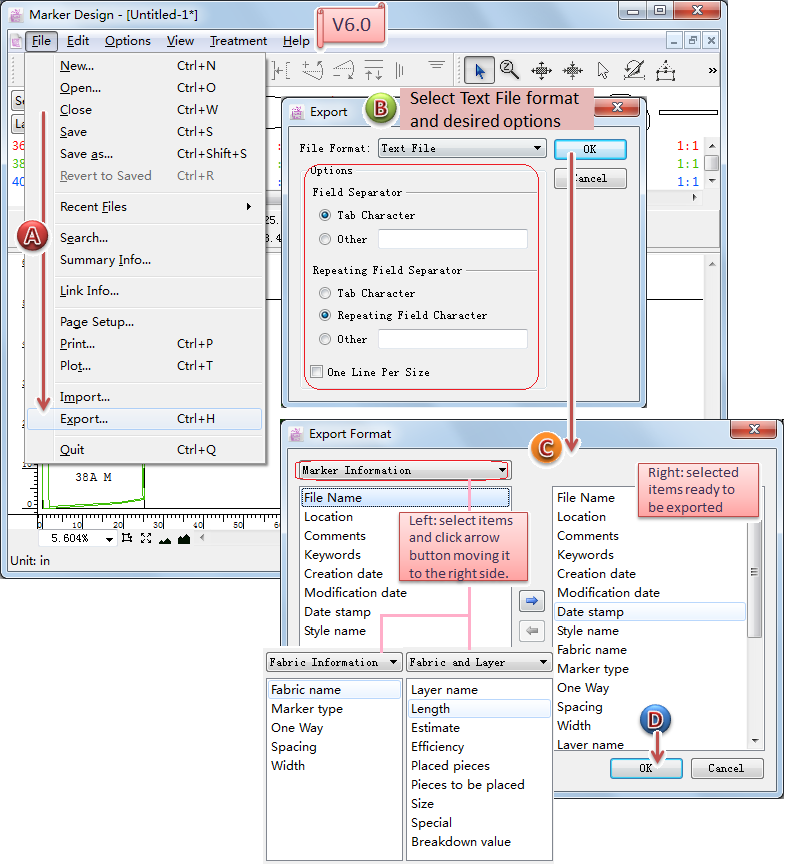Click the fit-to-window icon beside zoom percentage
The width and height of the screenshot is (789, 864).
point(146,538)
